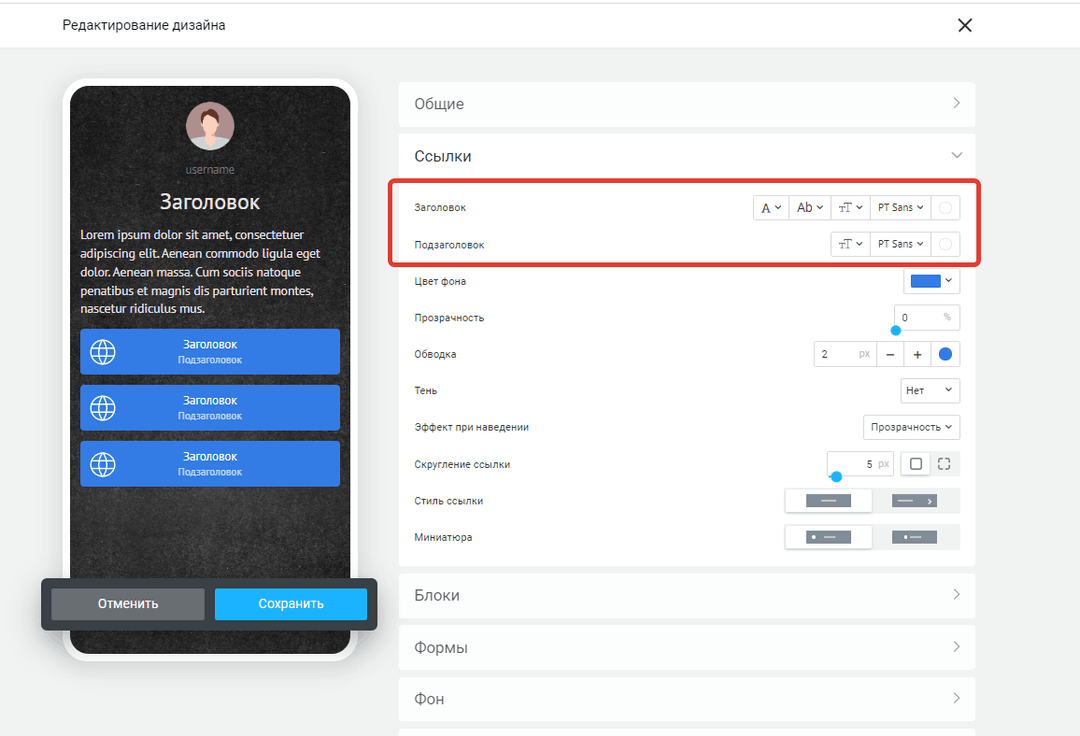Increase Обводка width with plus button
The image size is (1080, 736).
(x=917, y=354)
